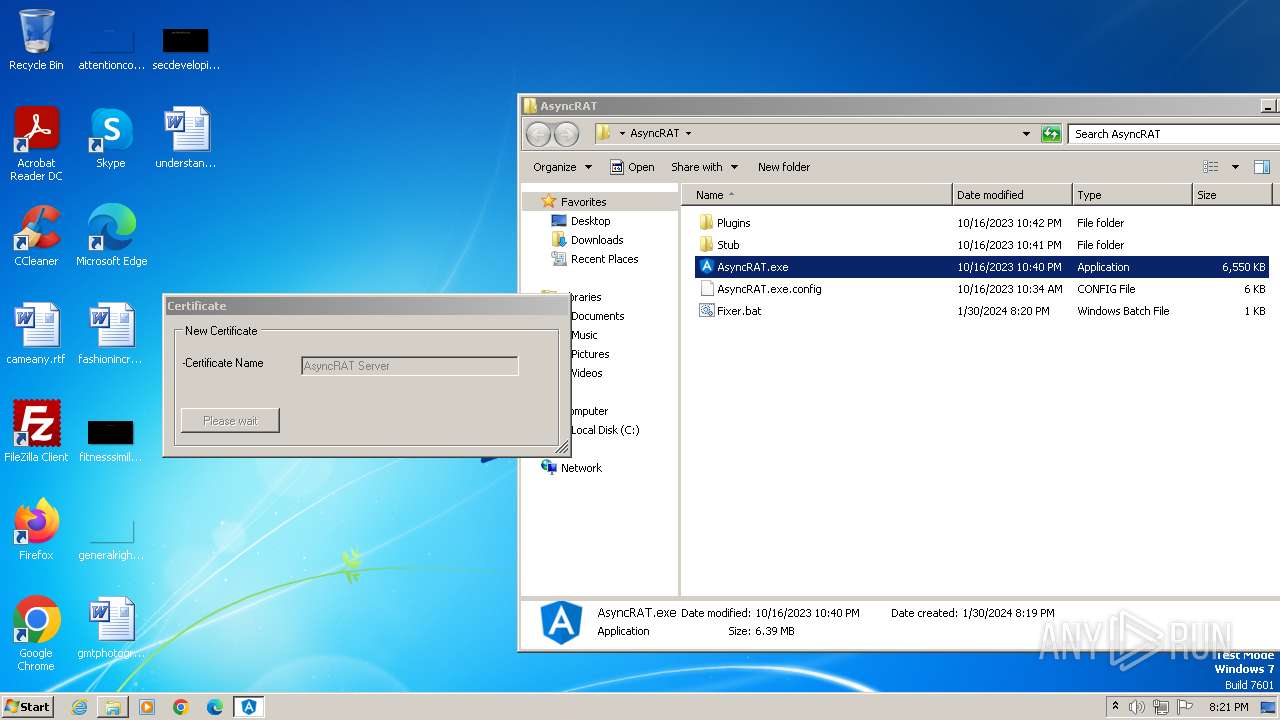The image size is (1280, 720).
Task: Open Skype desktop shortcut
Action: [x=111, y=138]
